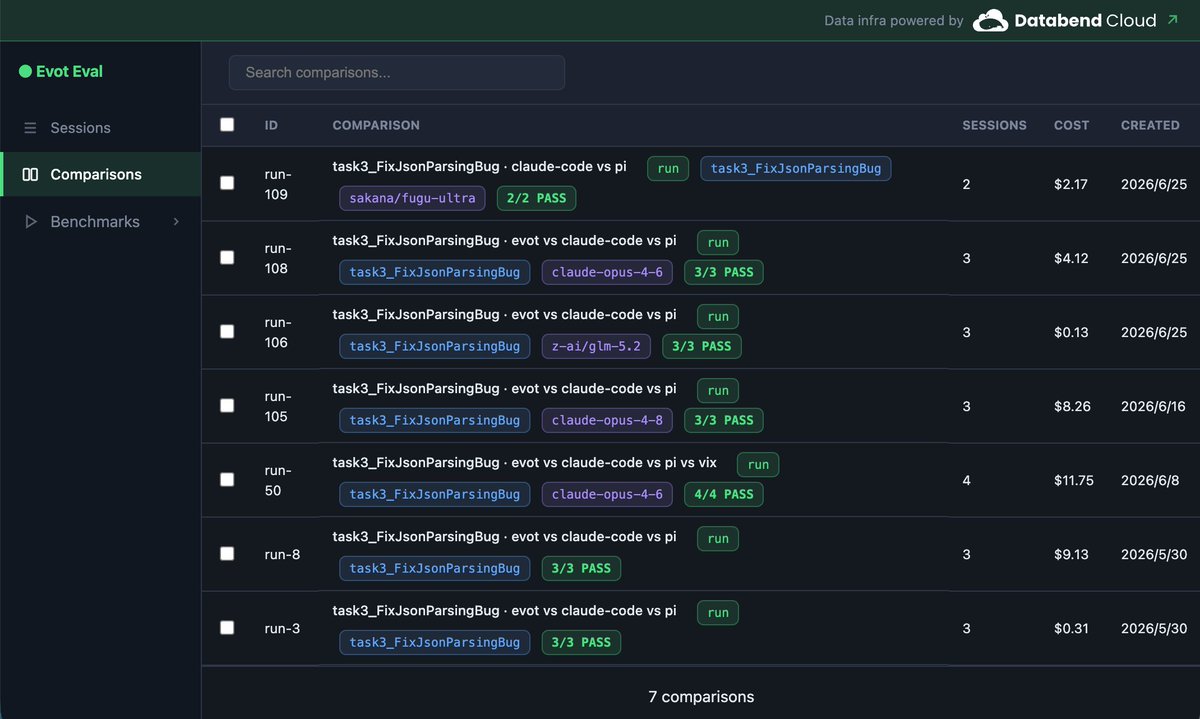Click the run tag in run-109 row
1200x719 pixels.
click(668, 168)
